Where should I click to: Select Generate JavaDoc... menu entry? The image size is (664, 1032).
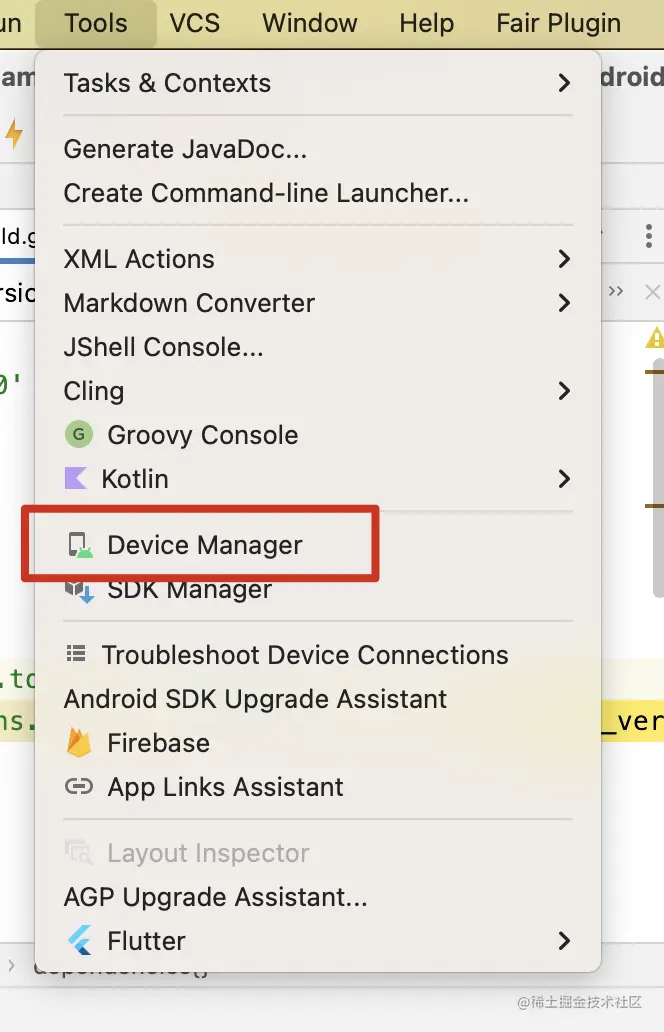click(x=185, y=149)
